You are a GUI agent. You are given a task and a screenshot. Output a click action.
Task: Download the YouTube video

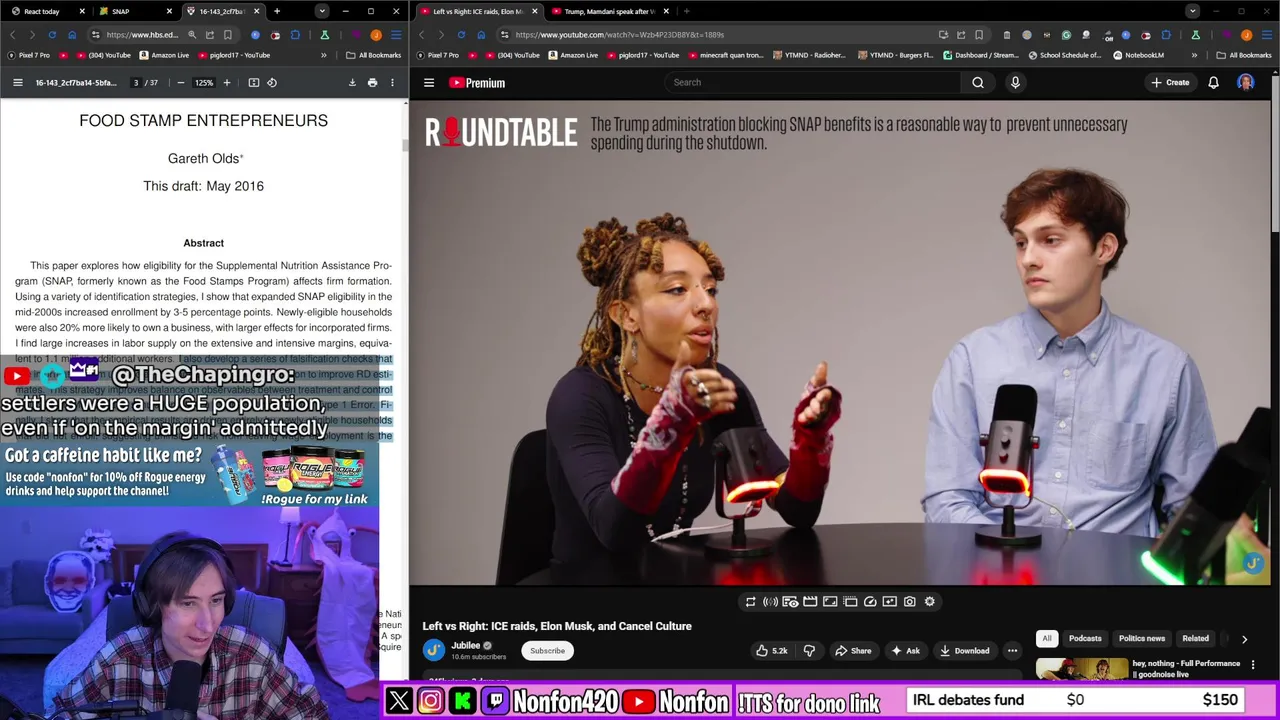click(965, 650)
